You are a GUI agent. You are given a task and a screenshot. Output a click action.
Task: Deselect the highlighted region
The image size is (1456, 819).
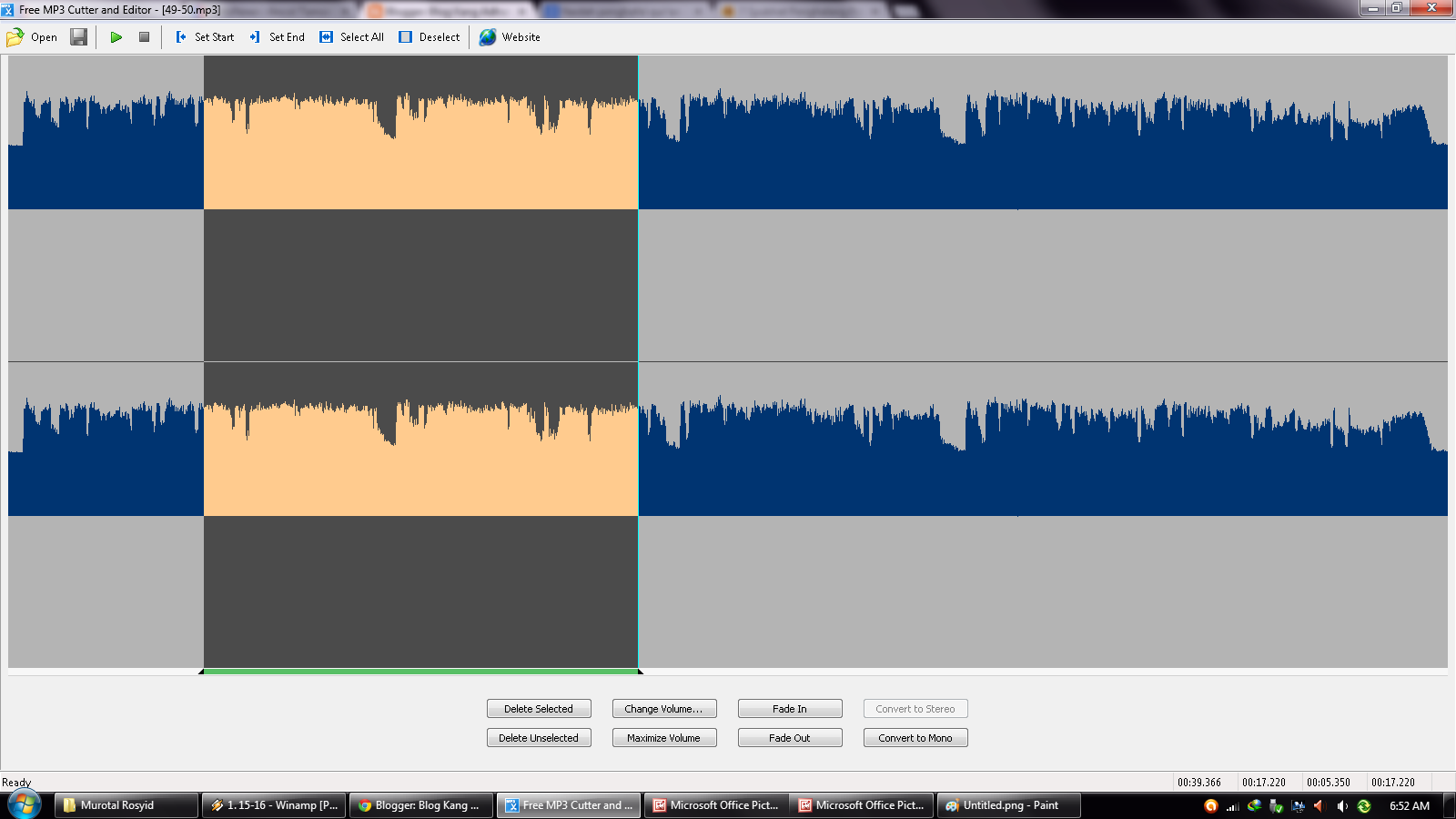(428, 37)
